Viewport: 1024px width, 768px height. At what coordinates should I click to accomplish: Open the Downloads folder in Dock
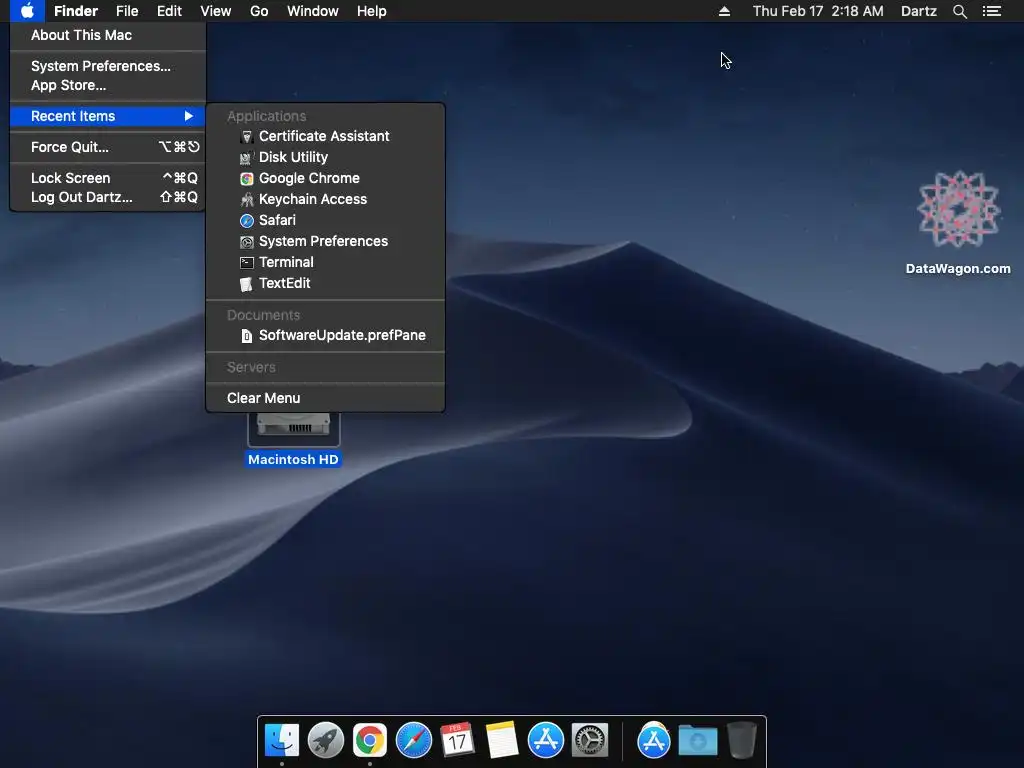[x=697, y=741]
